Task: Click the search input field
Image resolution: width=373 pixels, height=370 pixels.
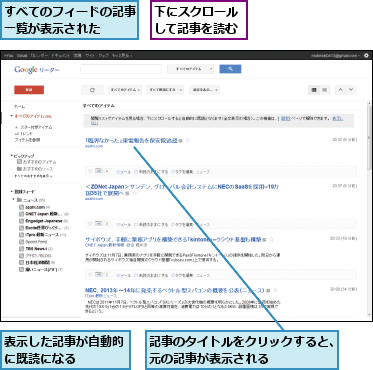Action: coord(121,69)
